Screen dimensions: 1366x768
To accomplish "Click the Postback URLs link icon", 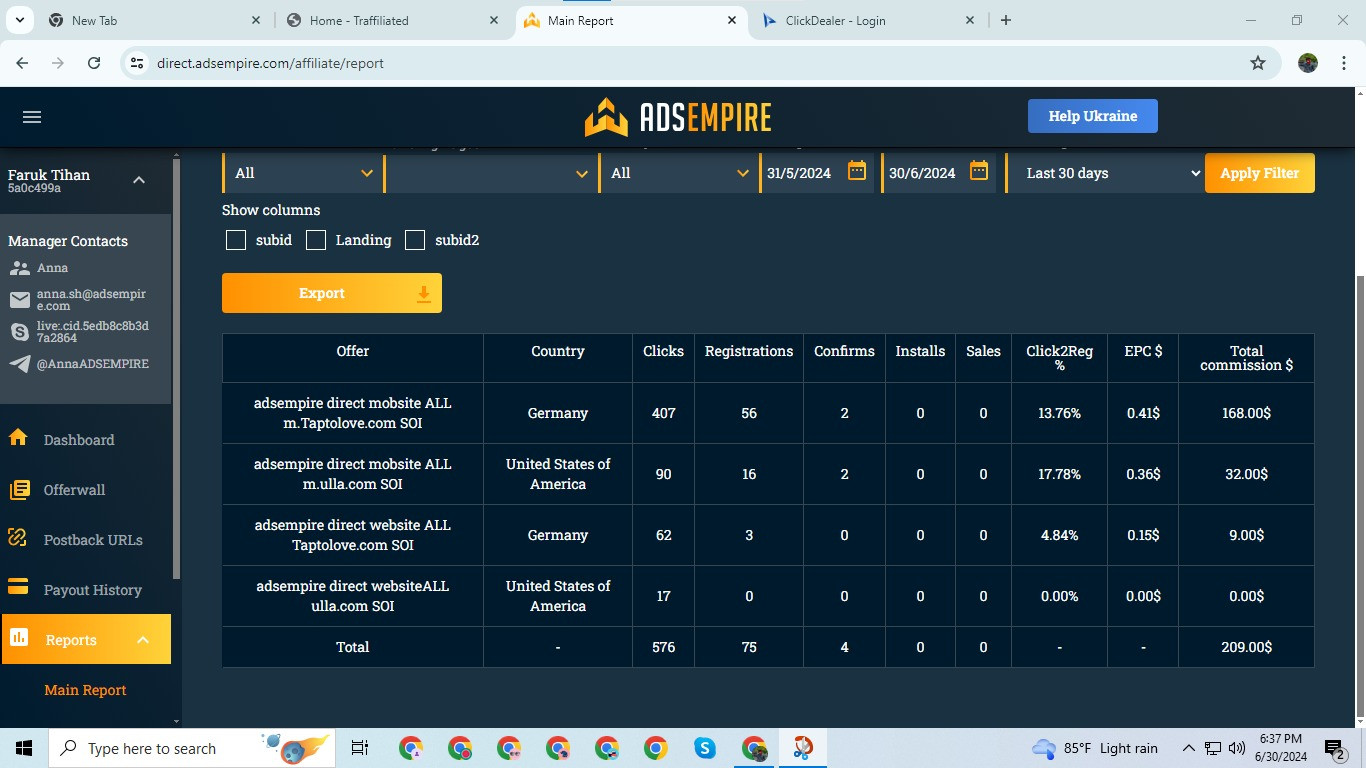I will [18, 538].
